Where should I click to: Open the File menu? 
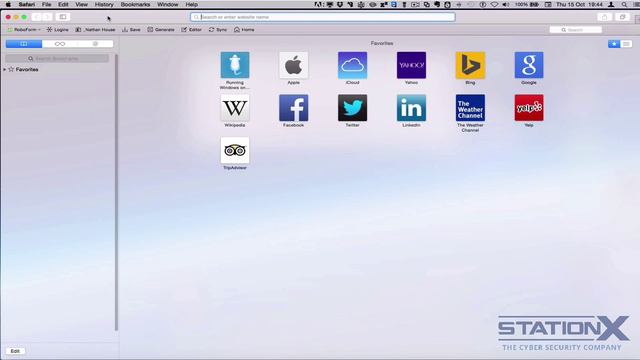pos(47,4)
